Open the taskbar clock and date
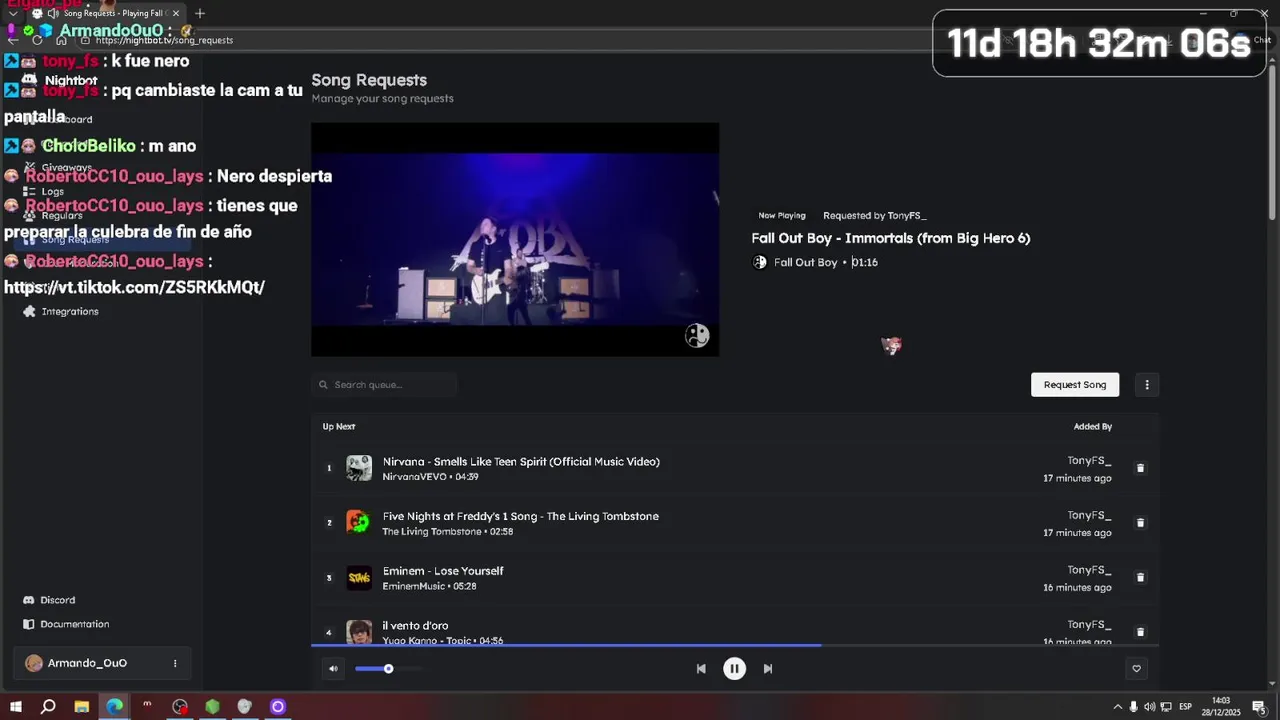This screenshot has width=1280, height=720. [x=1221, y=707]
